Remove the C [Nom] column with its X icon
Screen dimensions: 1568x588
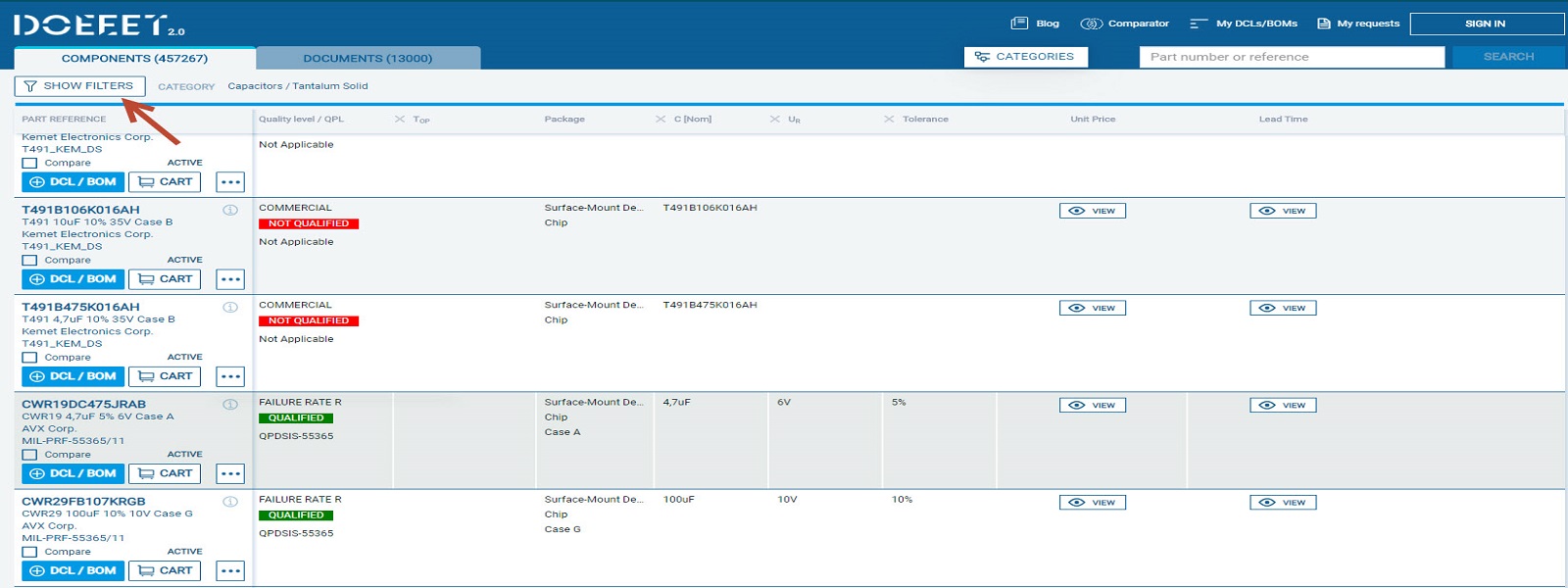(661, 120)
